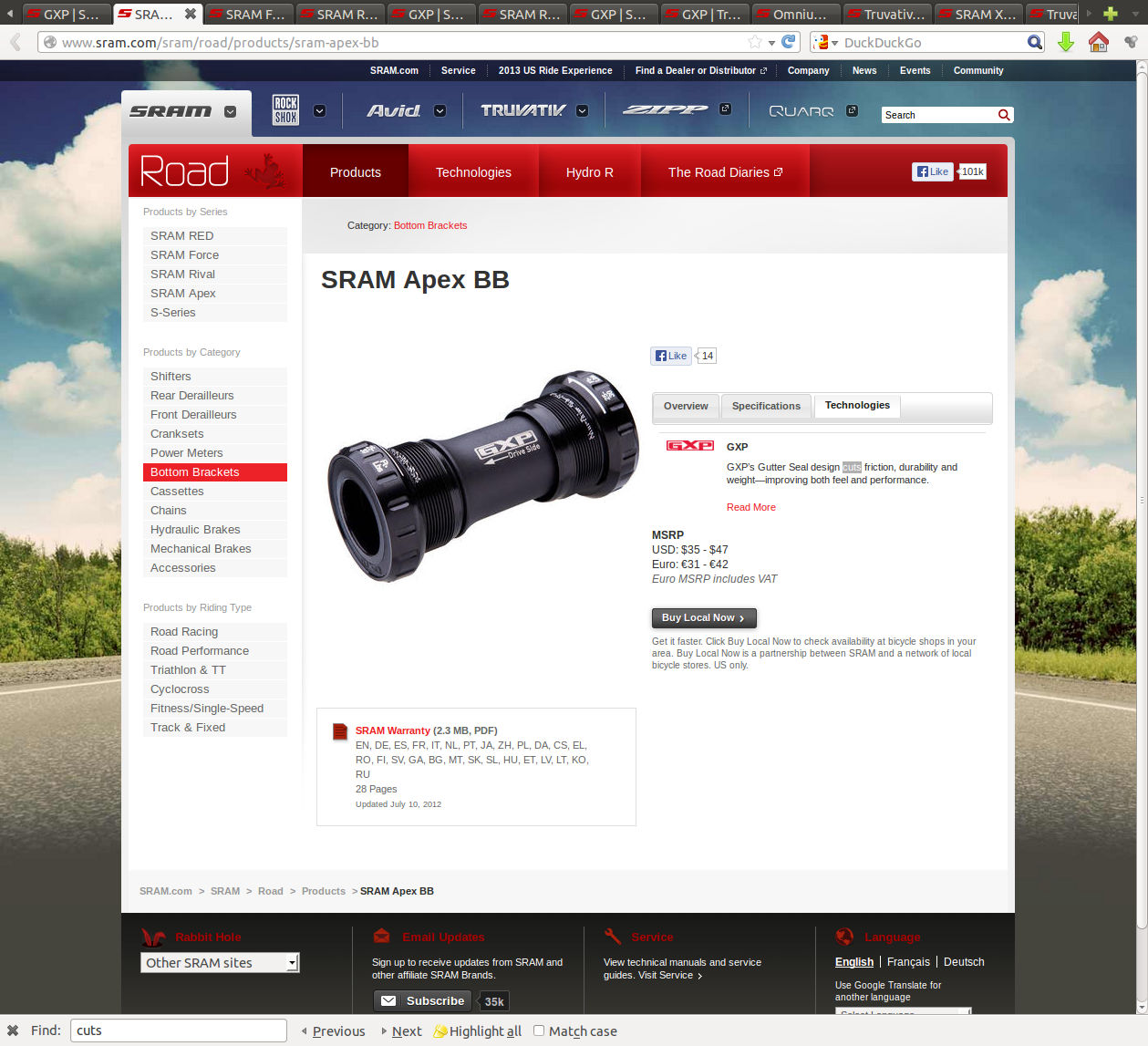
Task: Switch to the Specifications tab
Action: [x=766, y=407]
